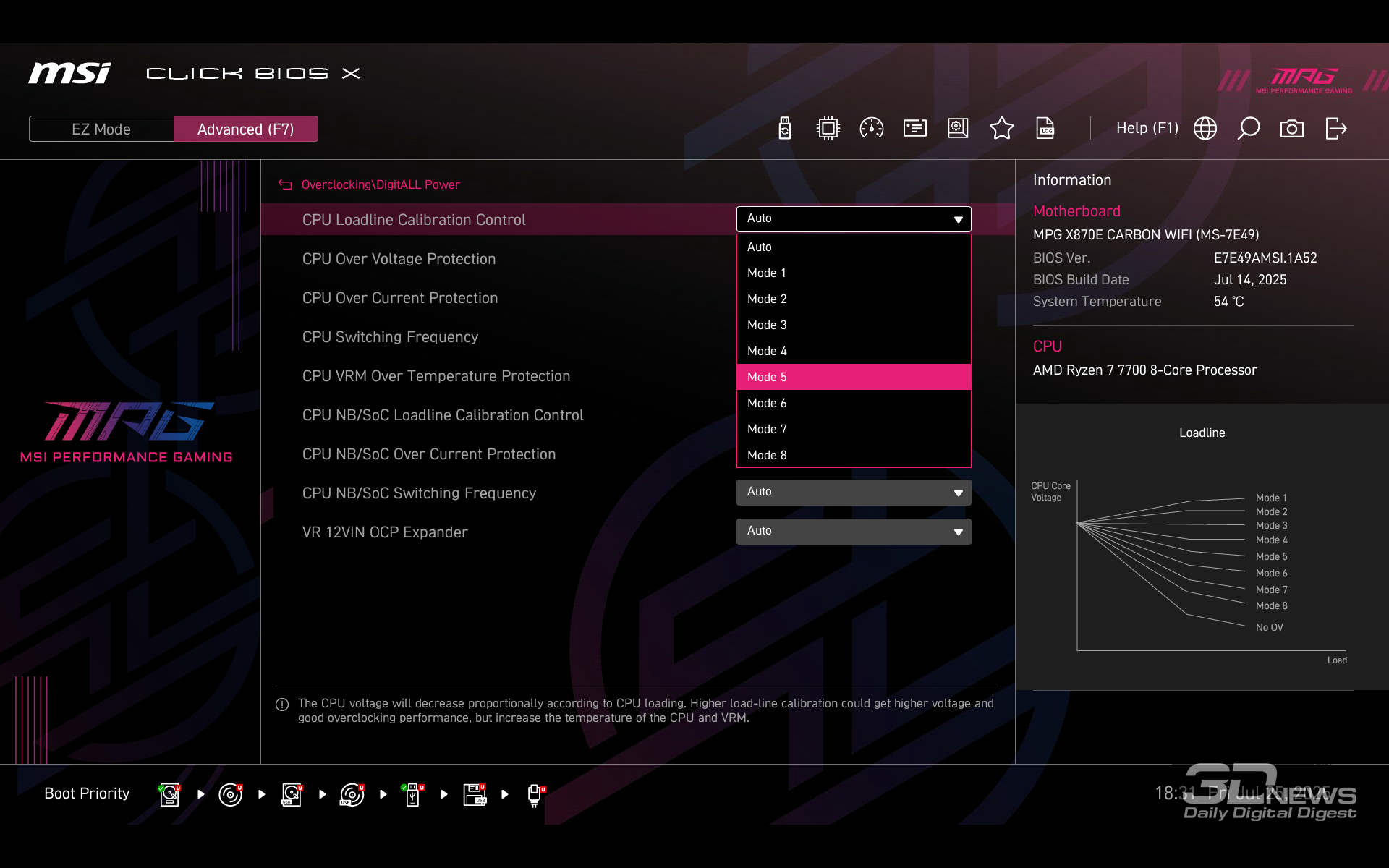Select CPU Over Current Protection setting

[400, 298]
